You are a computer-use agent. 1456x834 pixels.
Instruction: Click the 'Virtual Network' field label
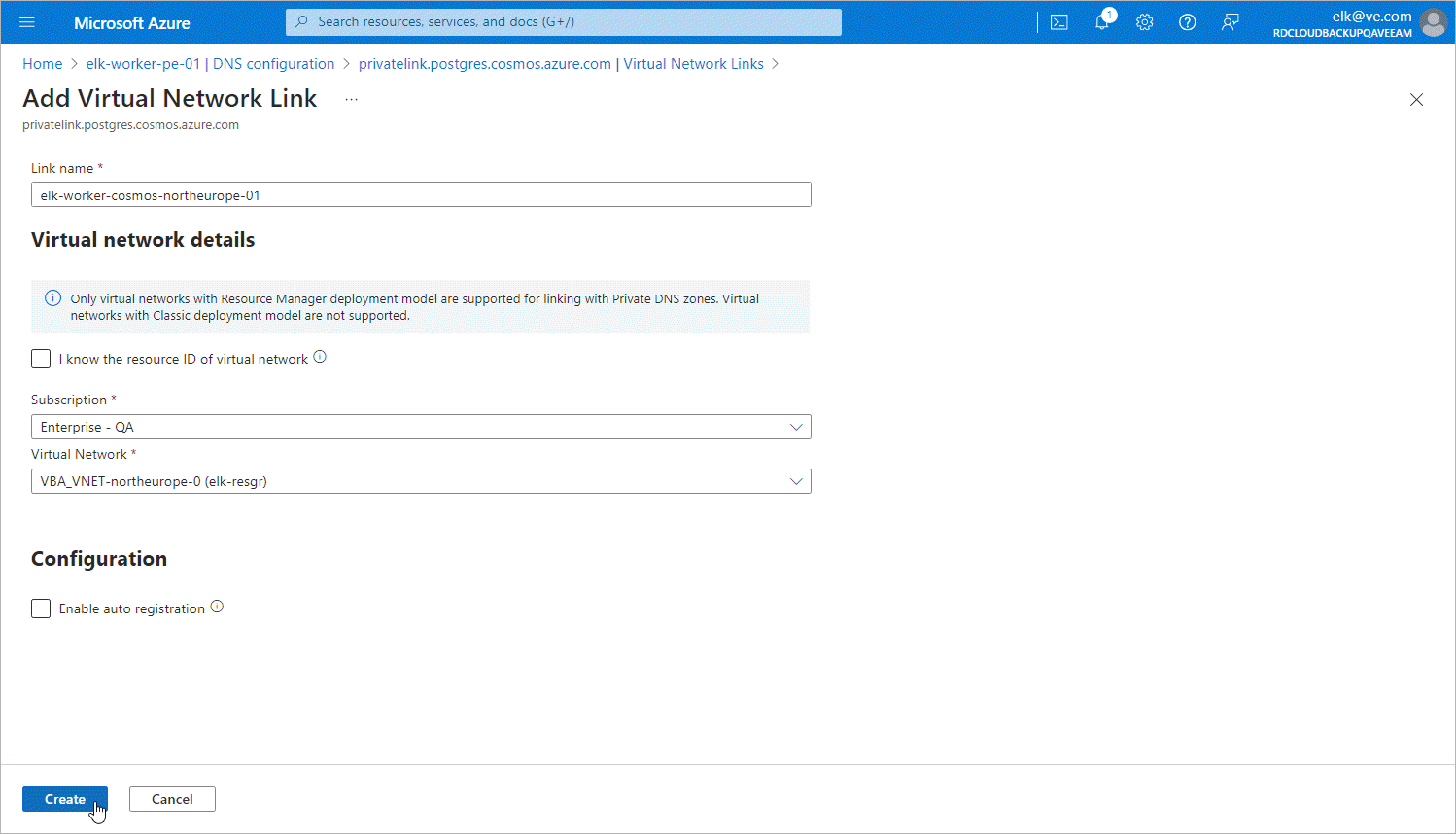point(79,454)
